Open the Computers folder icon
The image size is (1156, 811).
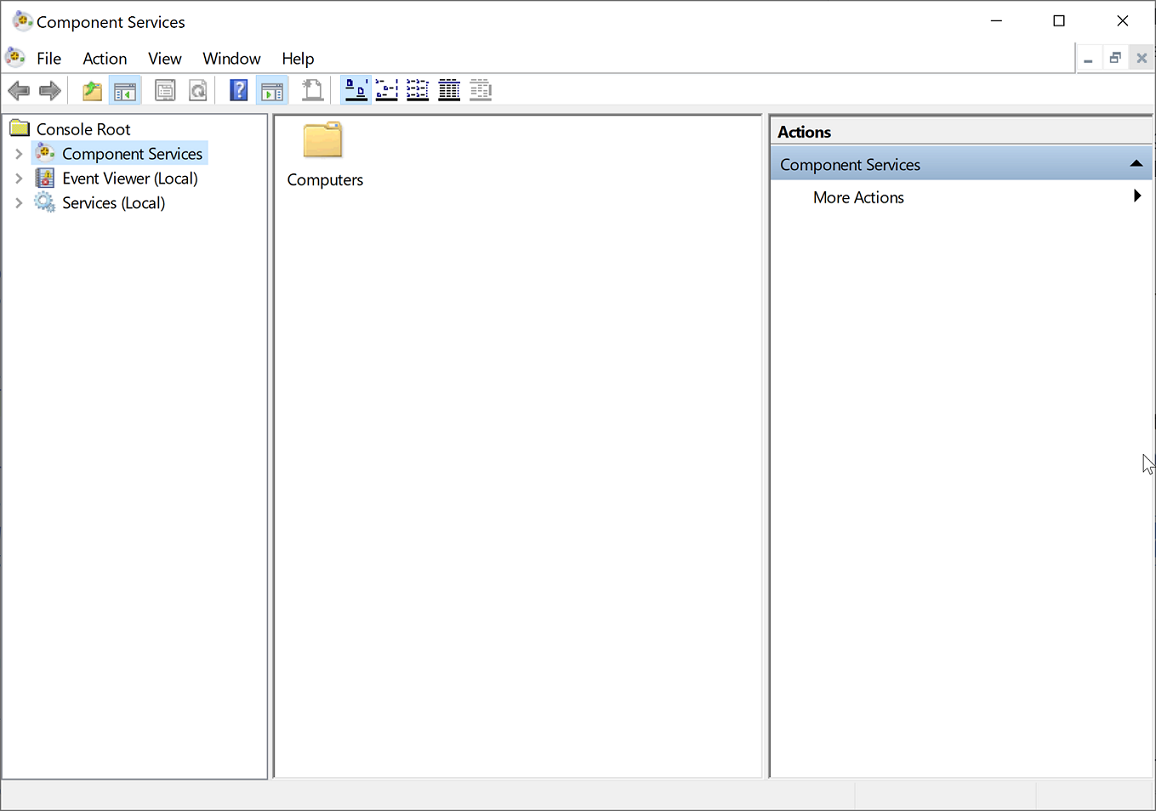pos(322,140)
